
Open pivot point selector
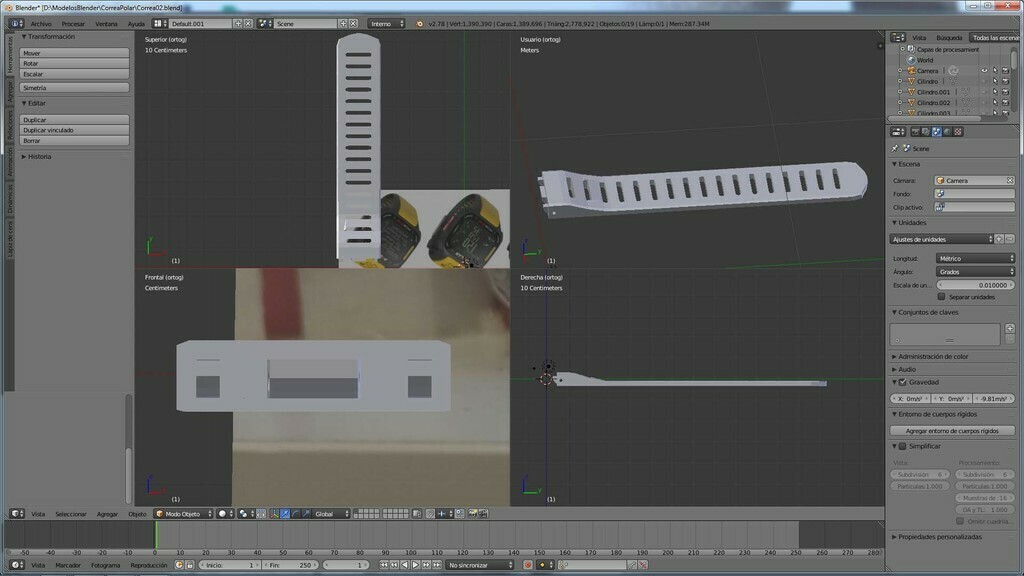(246, 513)
